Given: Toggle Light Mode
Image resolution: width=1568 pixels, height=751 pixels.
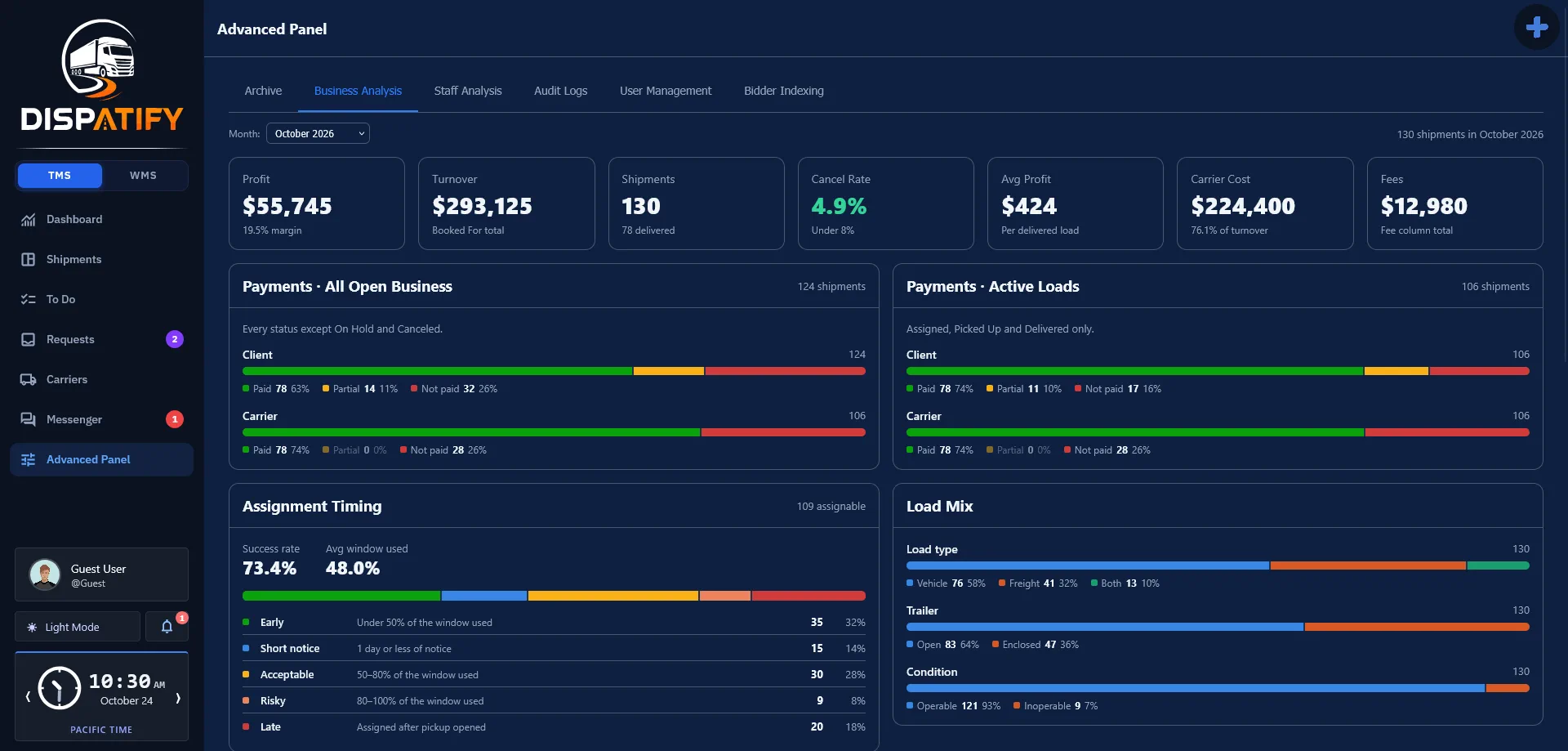Looking at the screenshot, I should coord(78,627).
